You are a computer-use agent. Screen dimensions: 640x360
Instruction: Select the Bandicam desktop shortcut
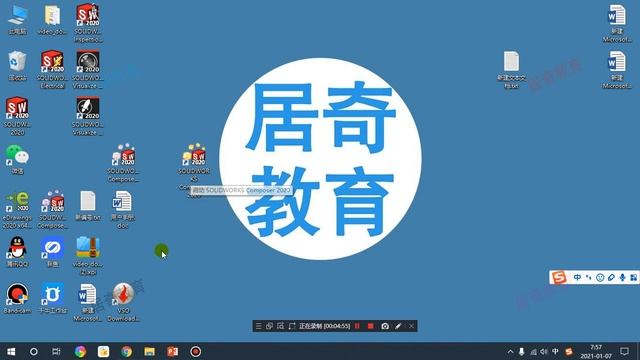[x=17, y=299]
